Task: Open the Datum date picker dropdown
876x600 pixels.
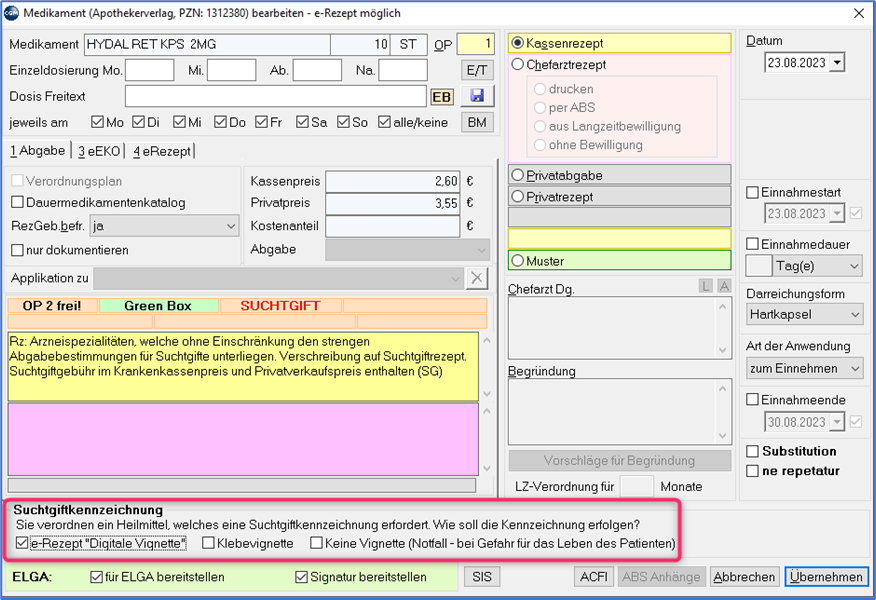Action: (x=837, y=63)
